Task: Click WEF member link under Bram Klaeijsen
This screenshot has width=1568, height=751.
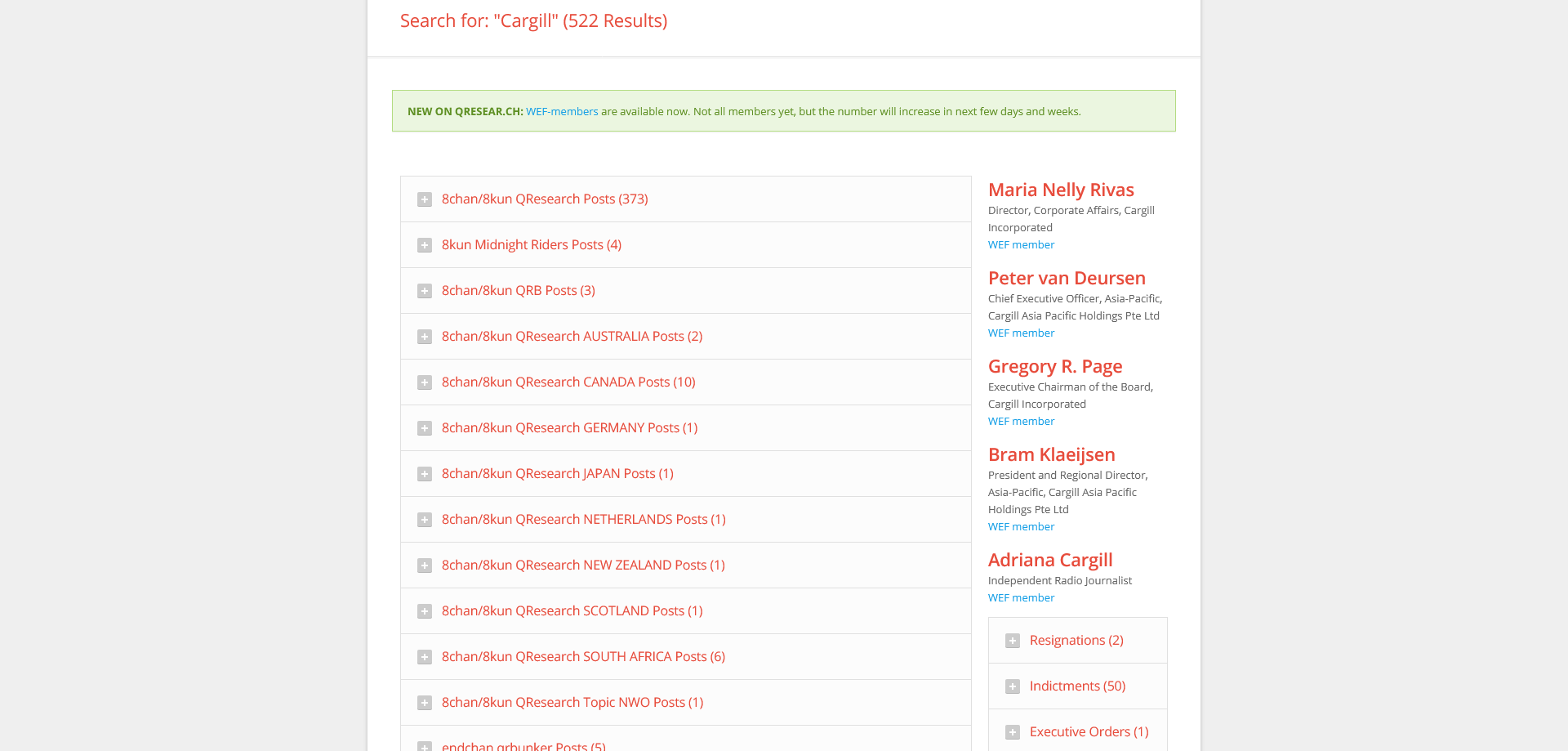Action: 1021,526
